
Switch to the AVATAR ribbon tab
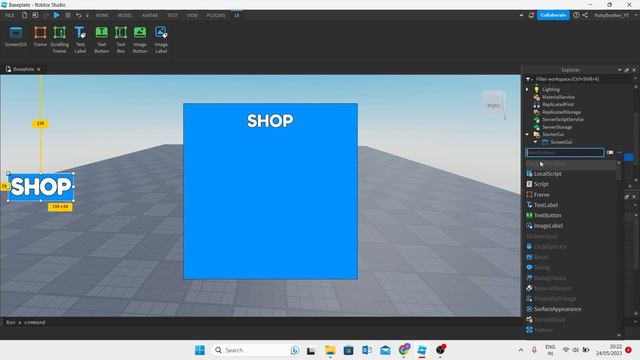tap(150, 15)
